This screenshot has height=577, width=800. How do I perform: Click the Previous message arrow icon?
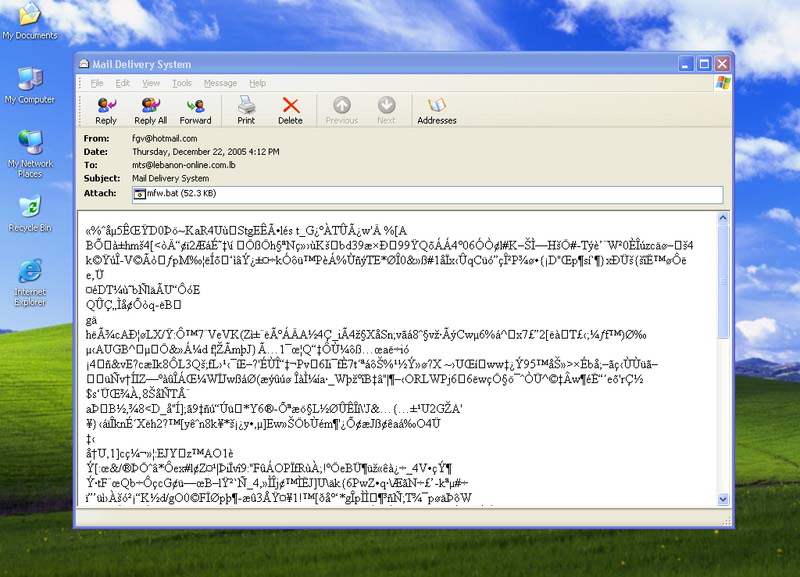coord(342,105)
